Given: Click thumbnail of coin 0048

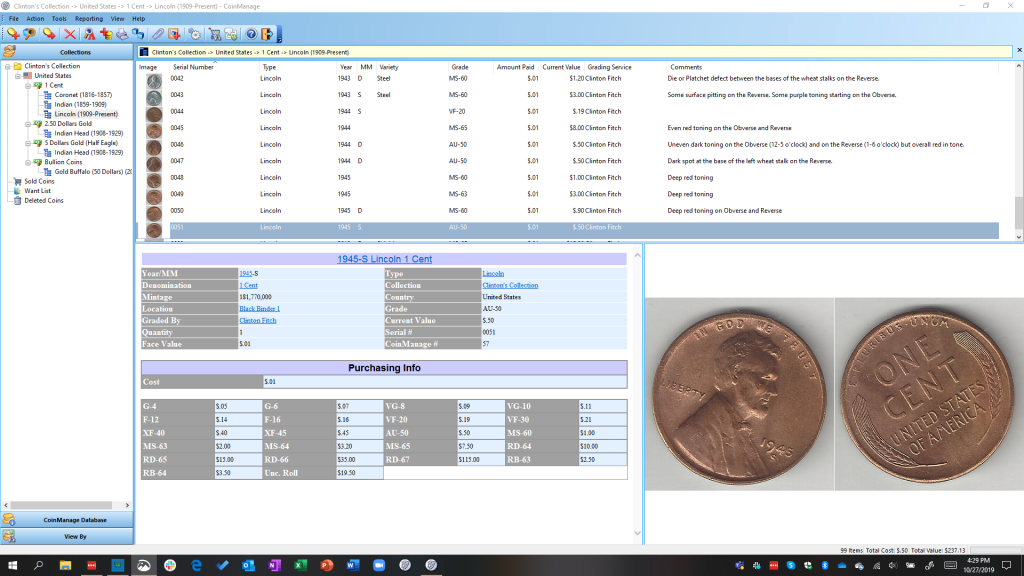Looking at the screenshot, I should click(154, 180).
